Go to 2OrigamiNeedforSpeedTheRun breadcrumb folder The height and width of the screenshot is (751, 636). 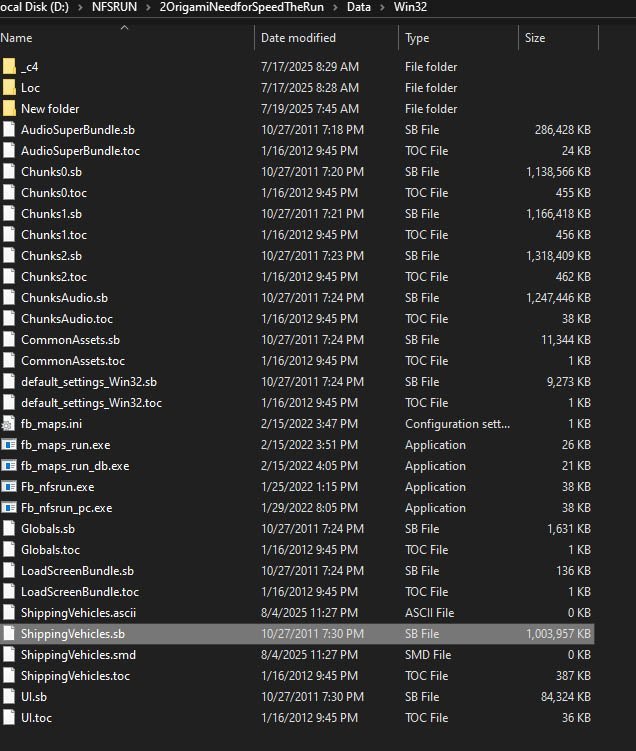pos(242,7)
